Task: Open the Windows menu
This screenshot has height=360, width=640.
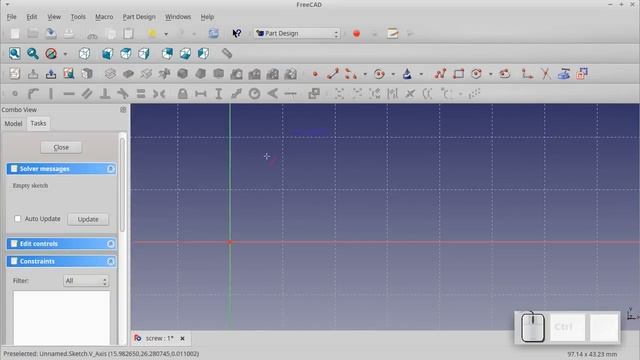Action: 178,17
